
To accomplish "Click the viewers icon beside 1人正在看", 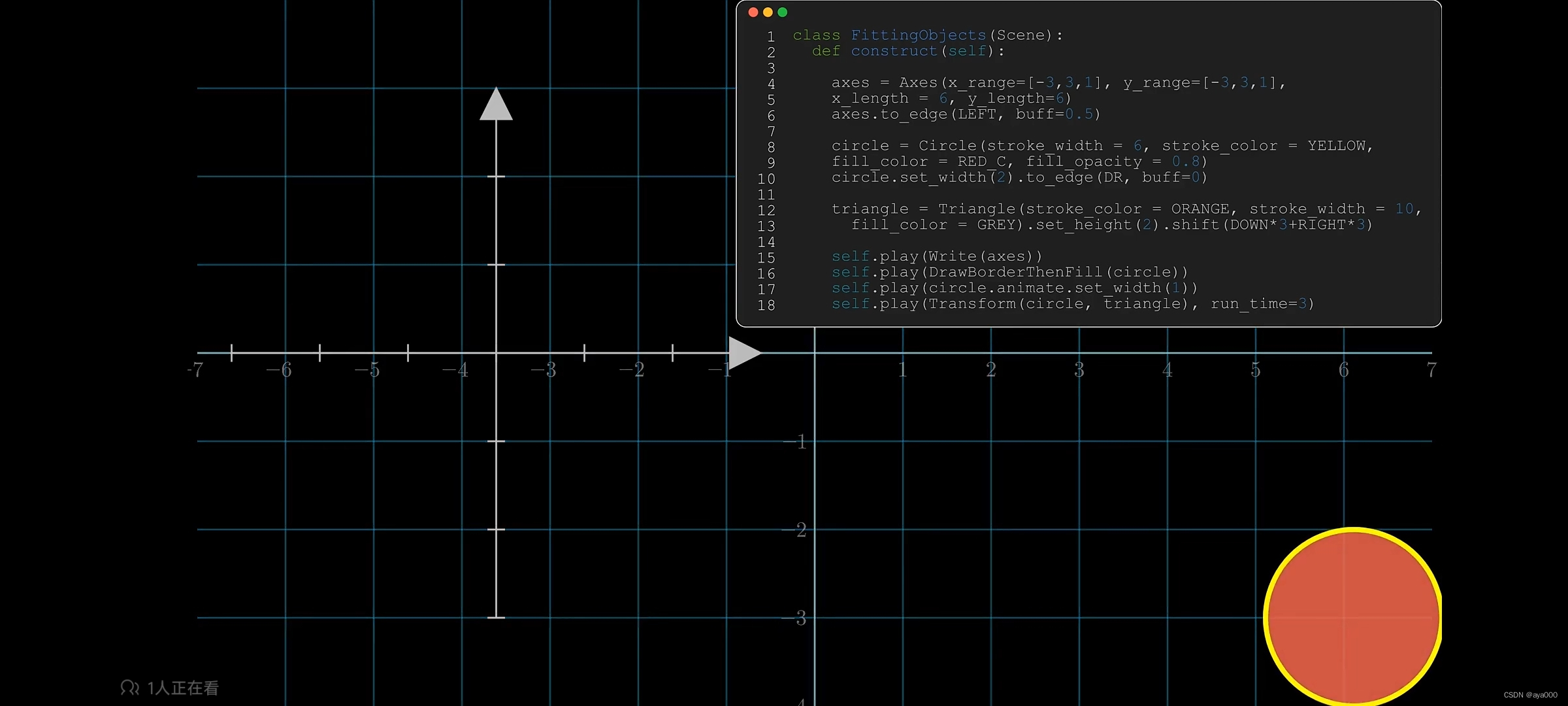I will (129, 688).
